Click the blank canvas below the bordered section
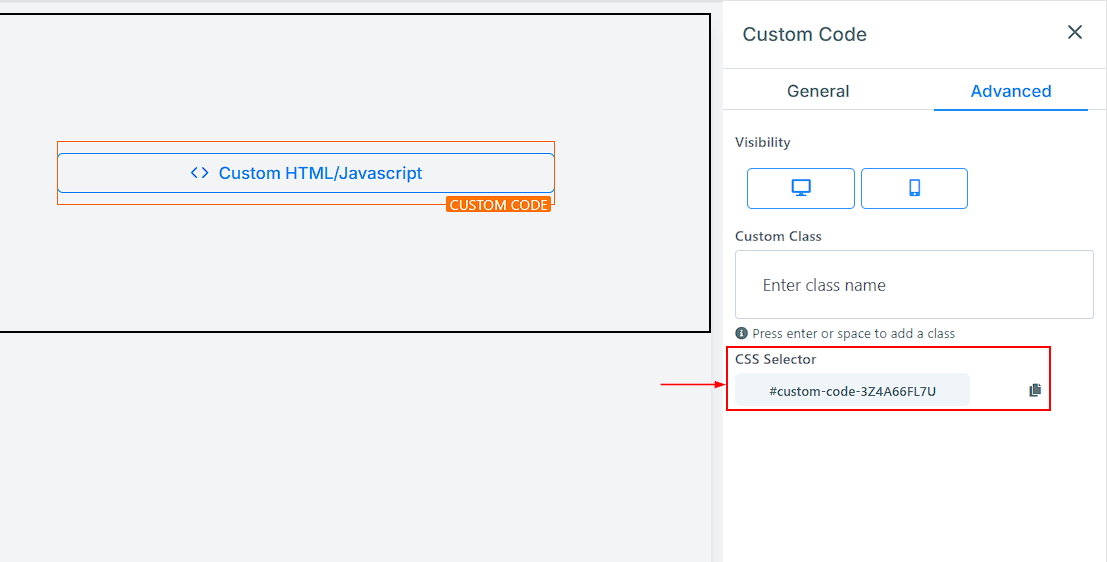1107x562 pixels. click(350, 450)
